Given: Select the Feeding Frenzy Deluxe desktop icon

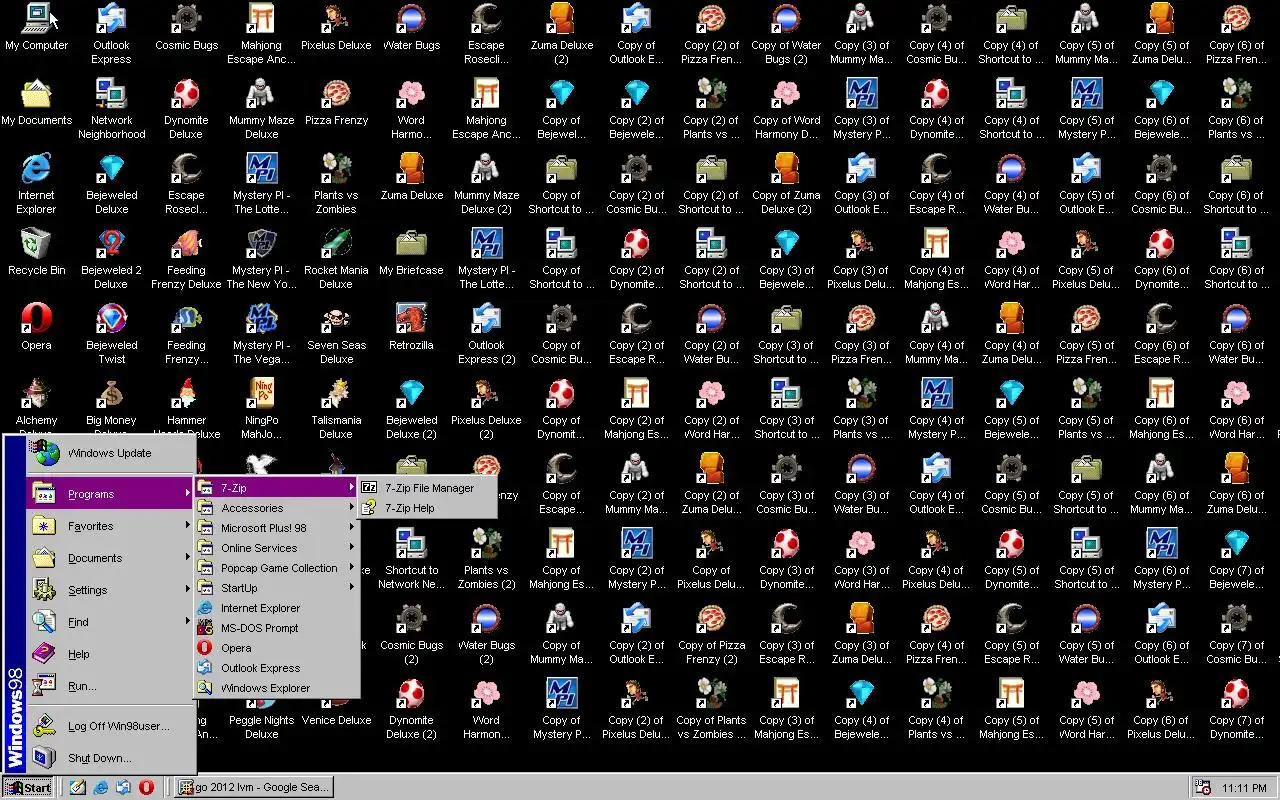Looking at the screenshot, I should (x=186, y=259).
